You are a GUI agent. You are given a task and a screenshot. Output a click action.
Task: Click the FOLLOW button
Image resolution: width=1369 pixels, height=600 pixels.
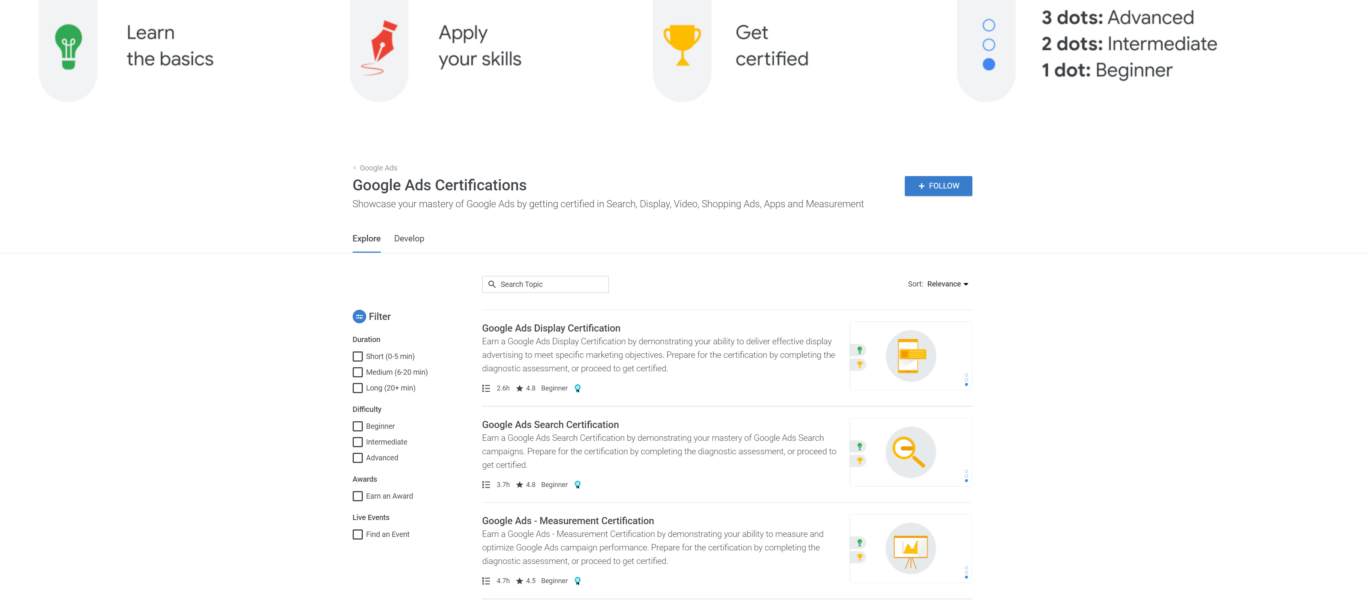[x=937, y=186]
